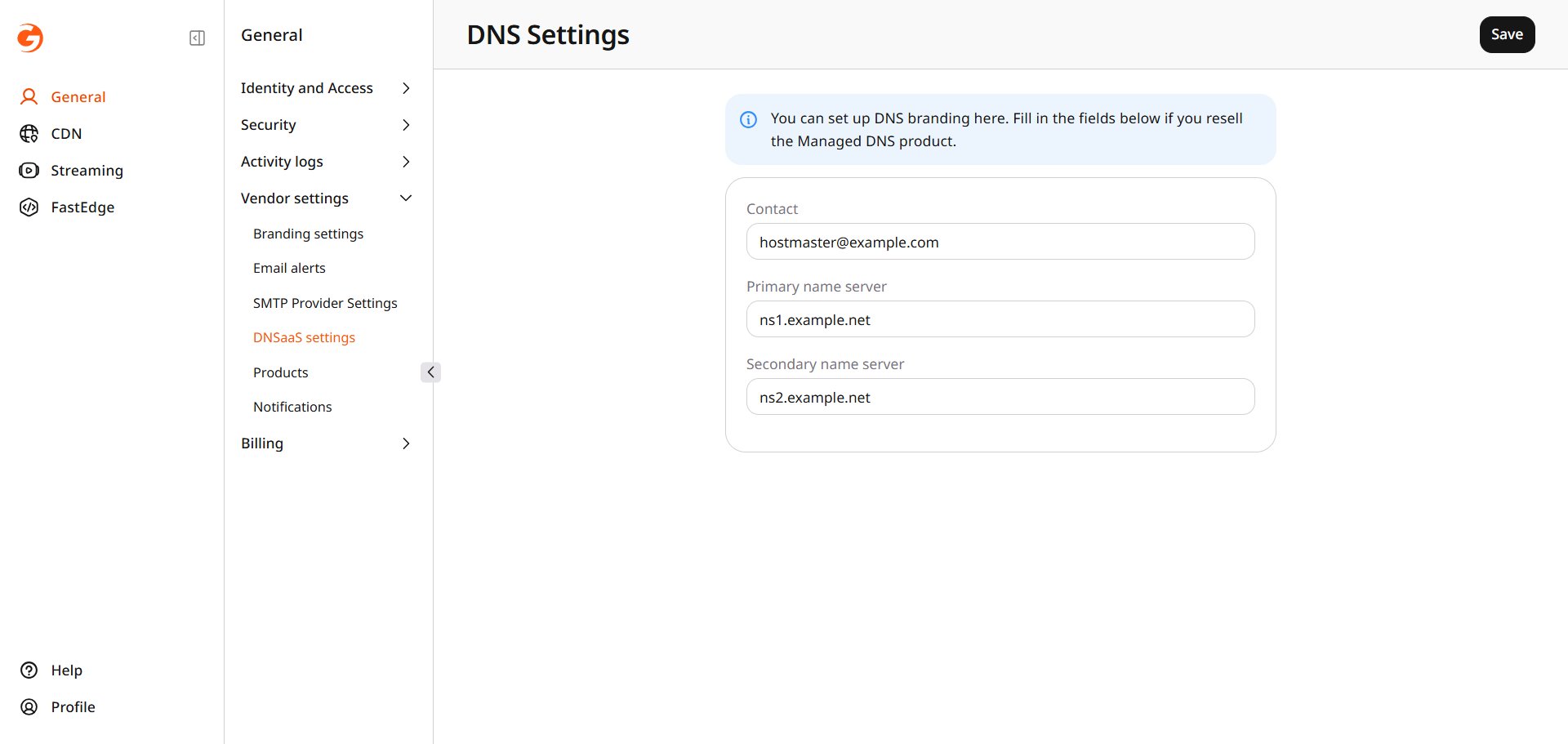Image resolution: width=1568 pixels, height=744 pixels.
Task: Expand the Identity and Access chevron
Action: click(x=406, y=88)
